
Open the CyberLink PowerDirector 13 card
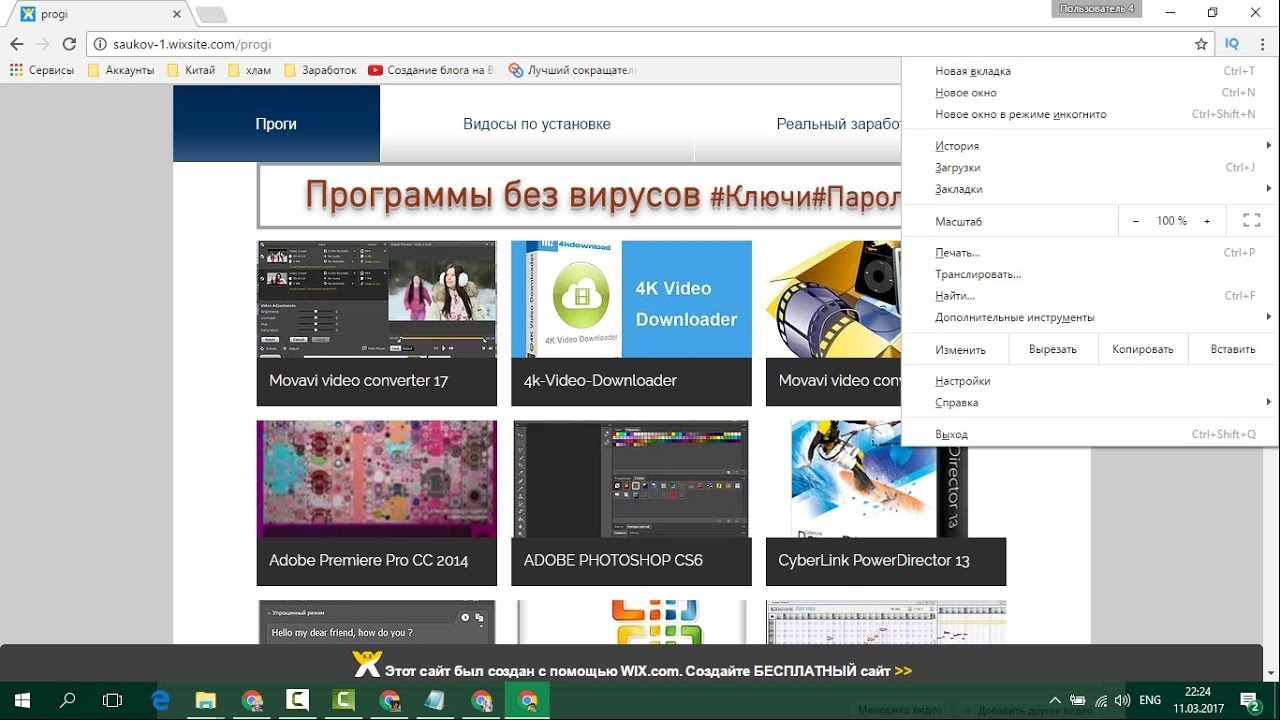coord(886,503)
